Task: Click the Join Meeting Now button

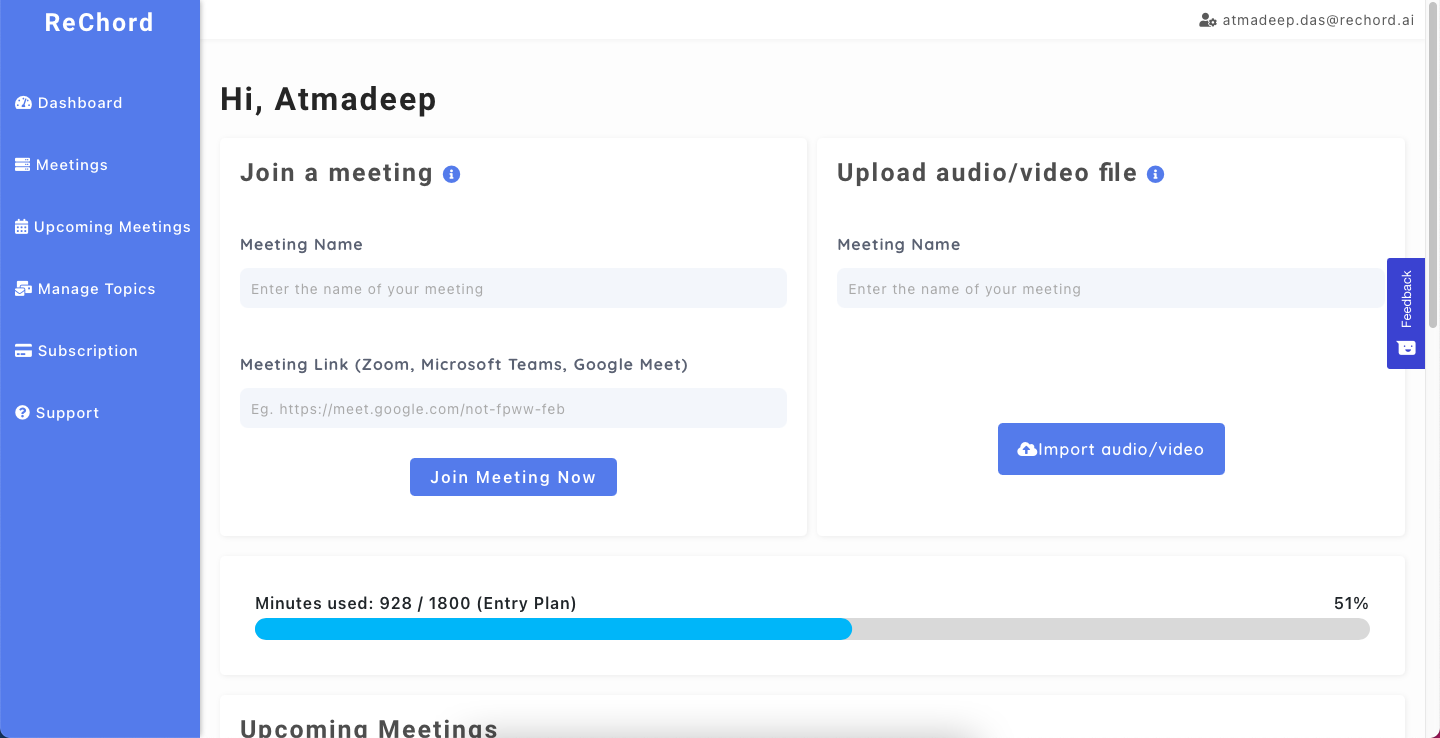Action: [x=513, y=477]
